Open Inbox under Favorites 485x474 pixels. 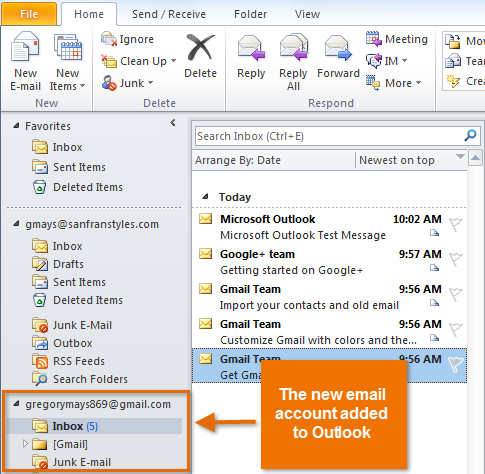[x=57, y=147]
